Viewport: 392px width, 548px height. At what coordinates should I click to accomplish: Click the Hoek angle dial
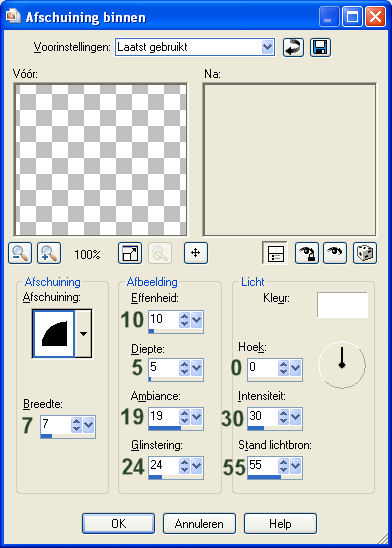342,365
